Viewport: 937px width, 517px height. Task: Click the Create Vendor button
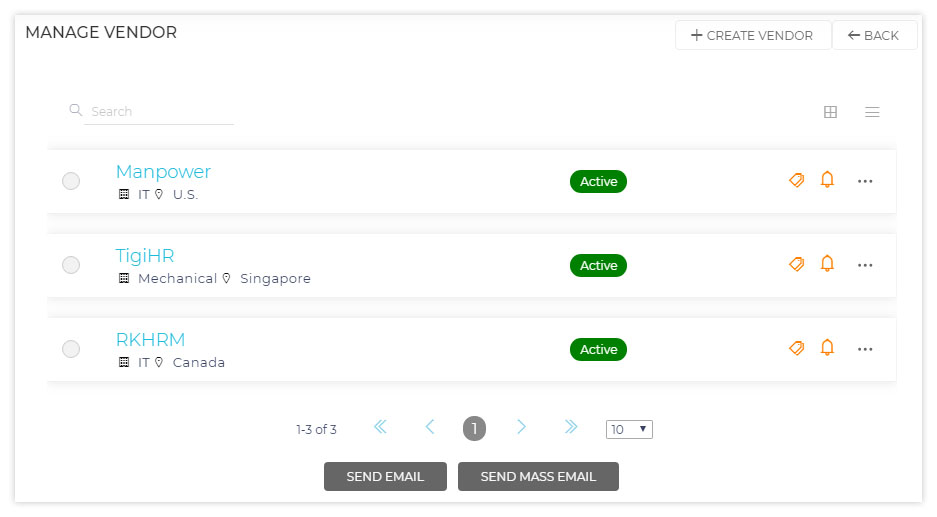753,35
